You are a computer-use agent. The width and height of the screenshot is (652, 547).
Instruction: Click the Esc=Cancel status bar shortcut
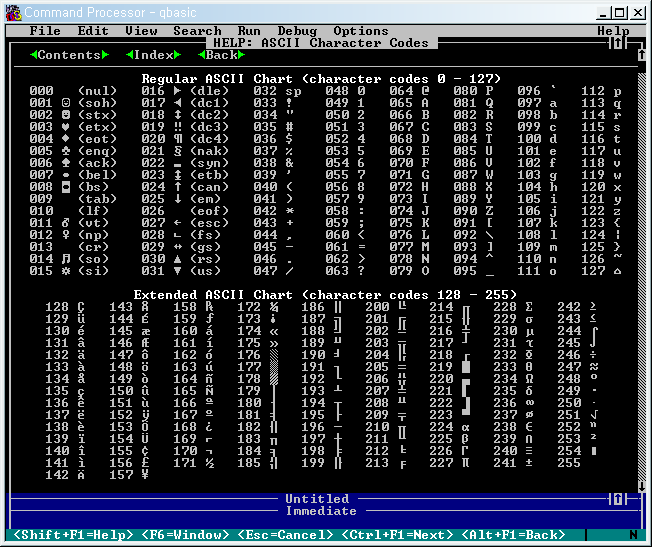point(289,535)
